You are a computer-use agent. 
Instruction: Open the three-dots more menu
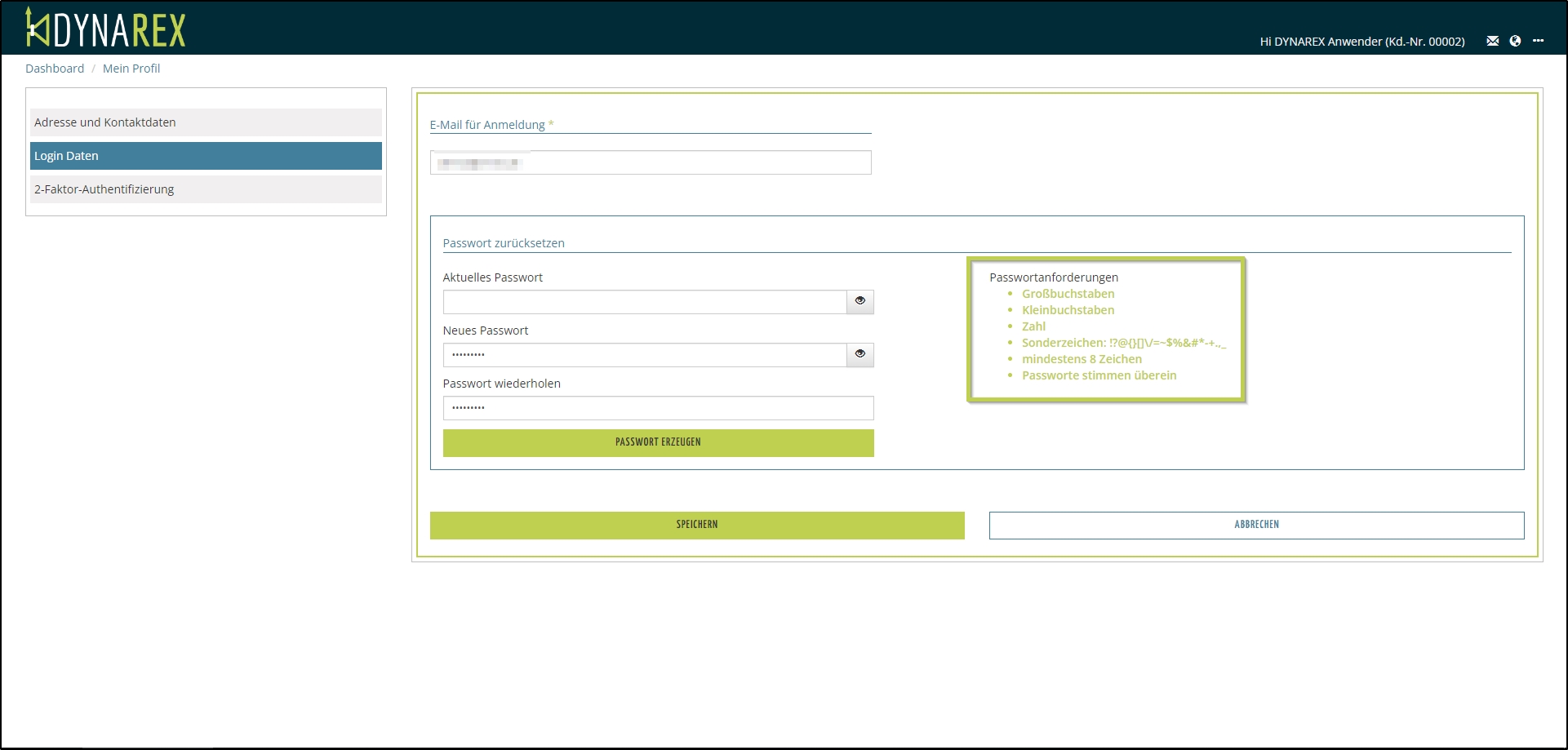(1538, 41)
